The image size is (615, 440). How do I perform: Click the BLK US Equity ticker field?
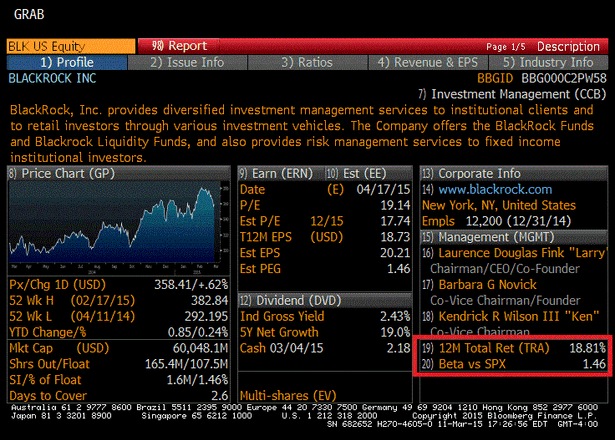click(71, 46)
